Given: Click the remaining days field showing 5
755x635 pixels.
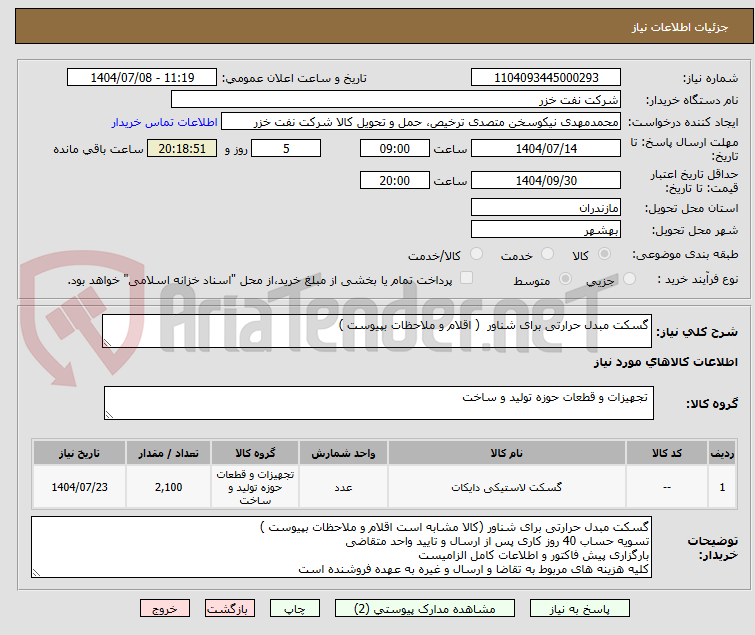Looking at the screenshot, I should point(286,148).
